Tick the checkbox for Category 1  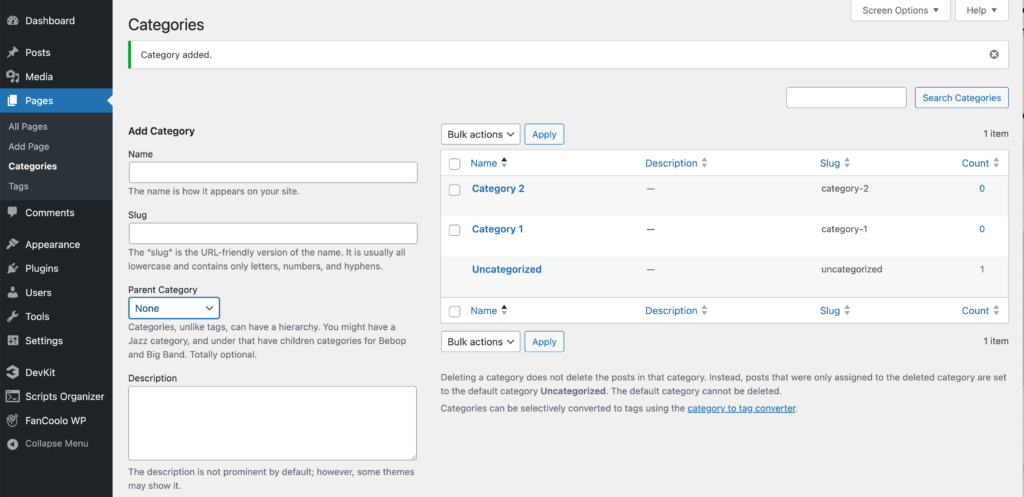pyautogui.click(x=454, y=230)
